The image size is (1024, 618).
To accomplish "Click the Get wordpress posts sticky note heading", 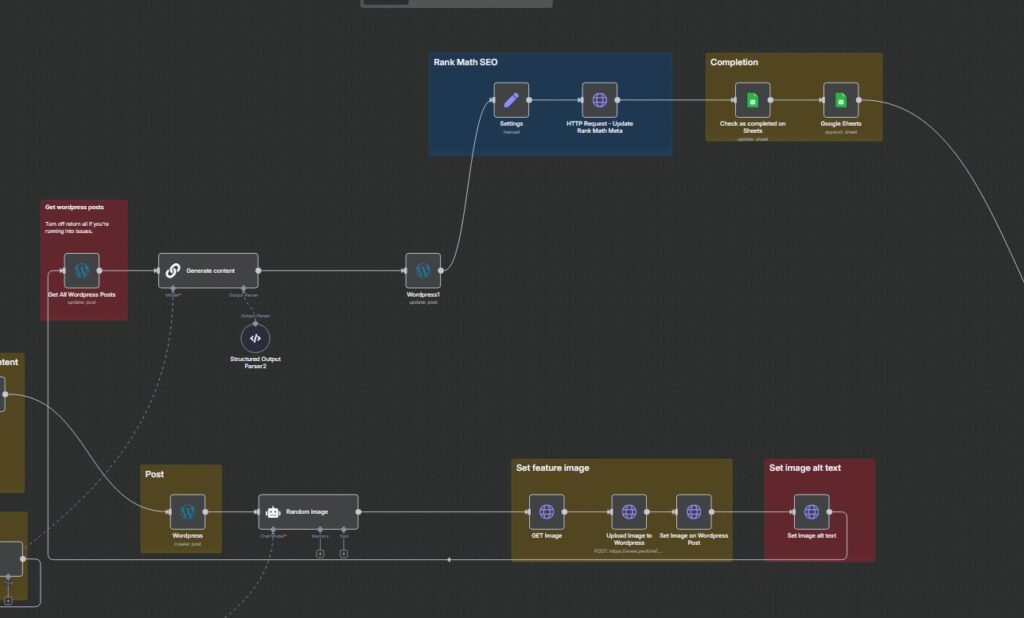I will [x=74, y=207].
